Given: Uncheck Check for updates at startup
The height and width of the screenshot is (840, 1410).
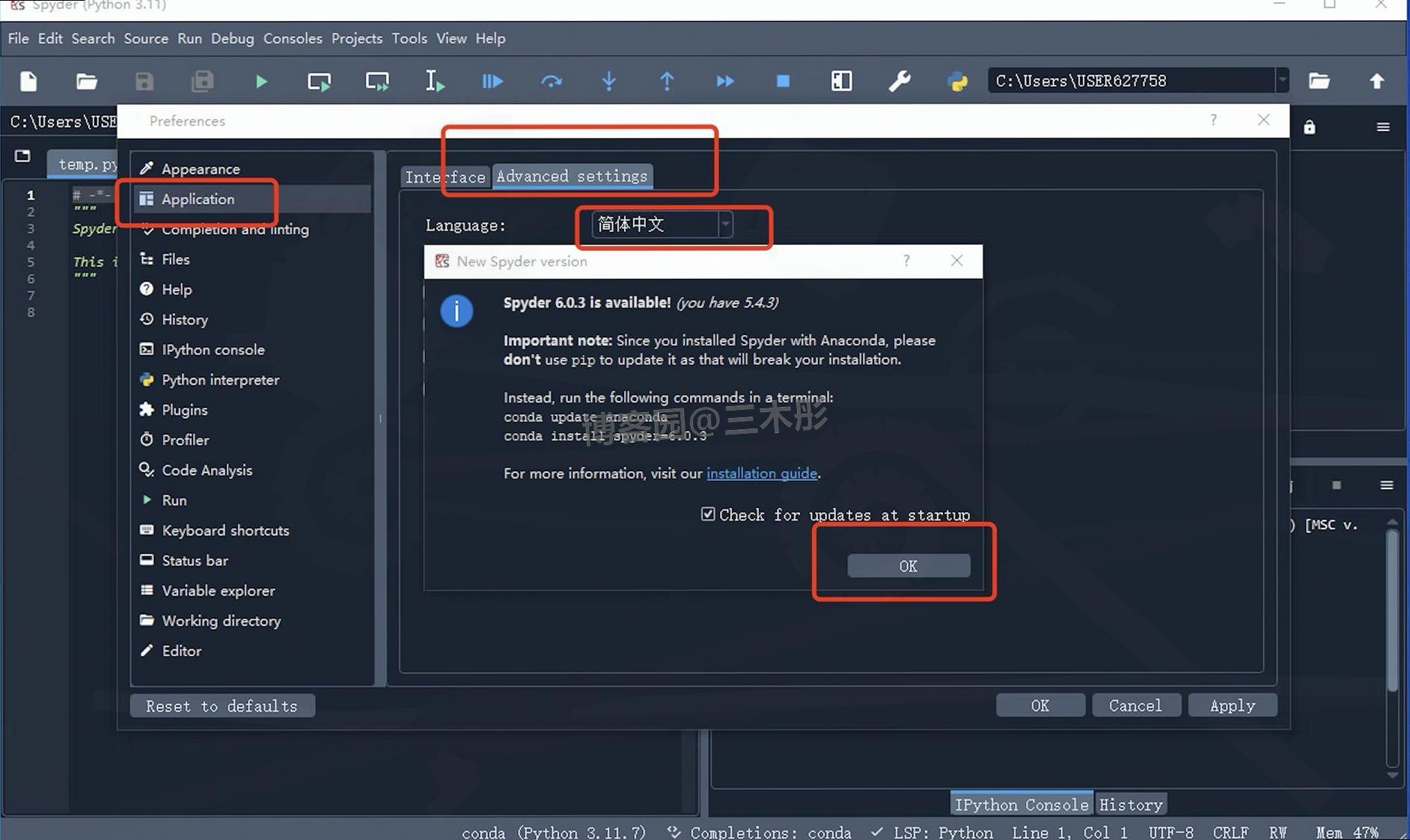Looking at the screenshot, I should (708, 514).
